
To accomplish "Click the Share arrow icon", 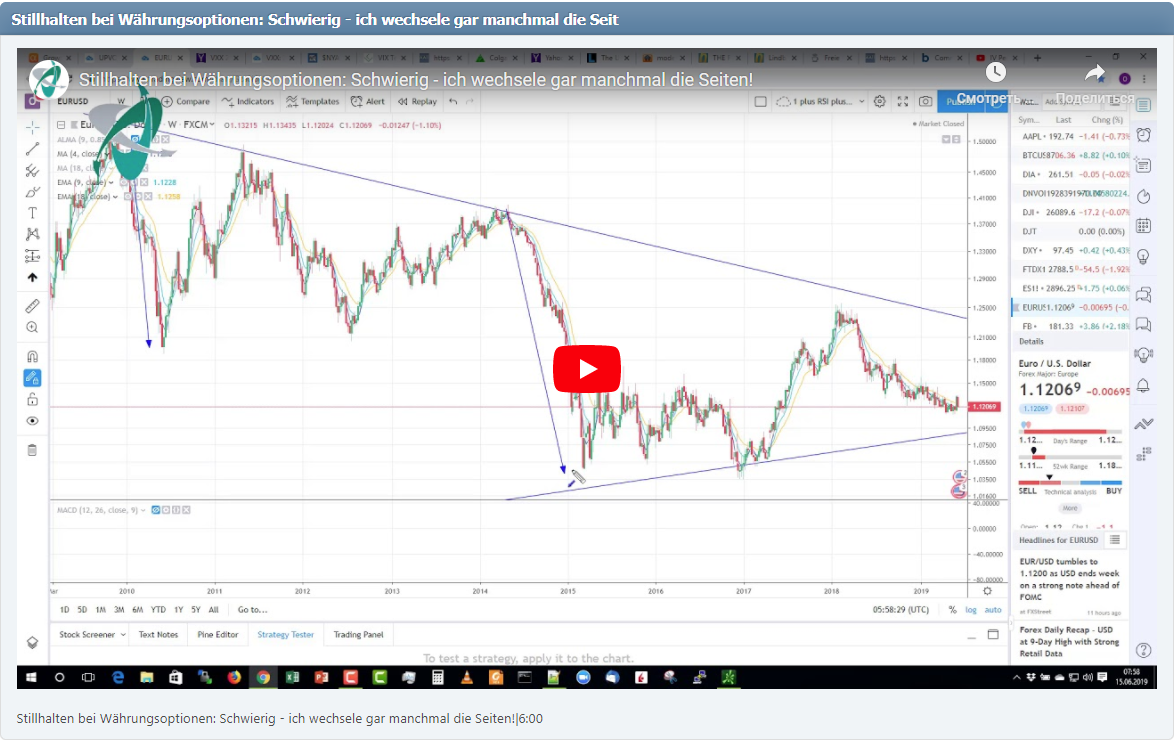I will tap(1094, 73).
